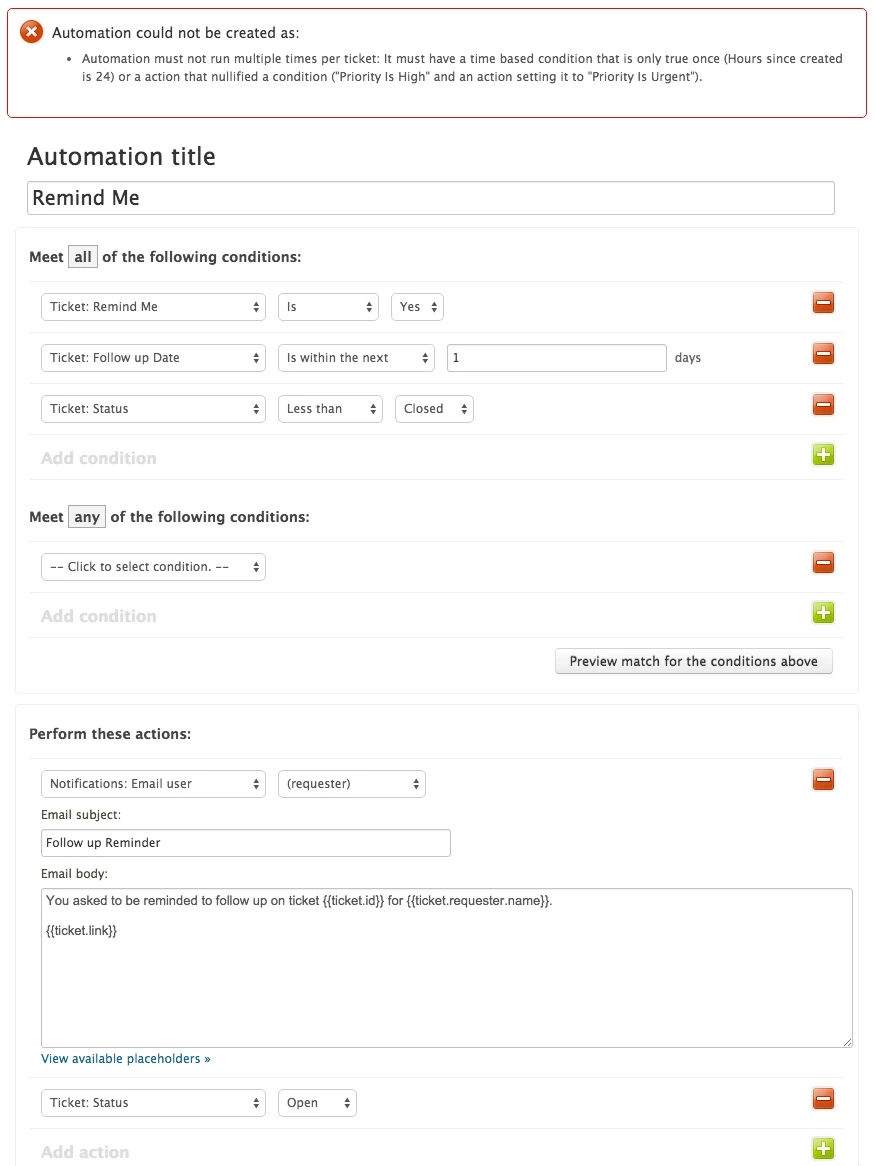Remove the Email user notification action
This screenshot has height=1166, width=876.
pos(823,780)
